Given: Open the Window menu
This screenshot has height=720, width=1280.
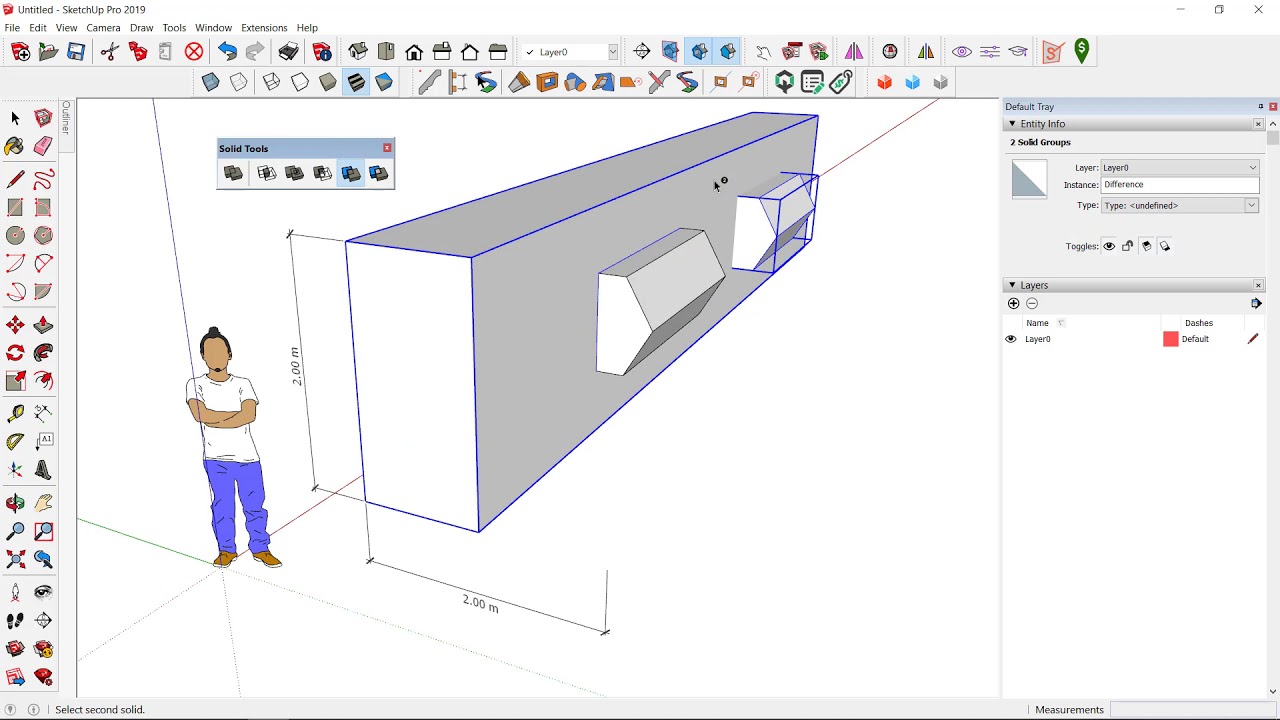Looking at the screenshot, I should click(213, 28).
